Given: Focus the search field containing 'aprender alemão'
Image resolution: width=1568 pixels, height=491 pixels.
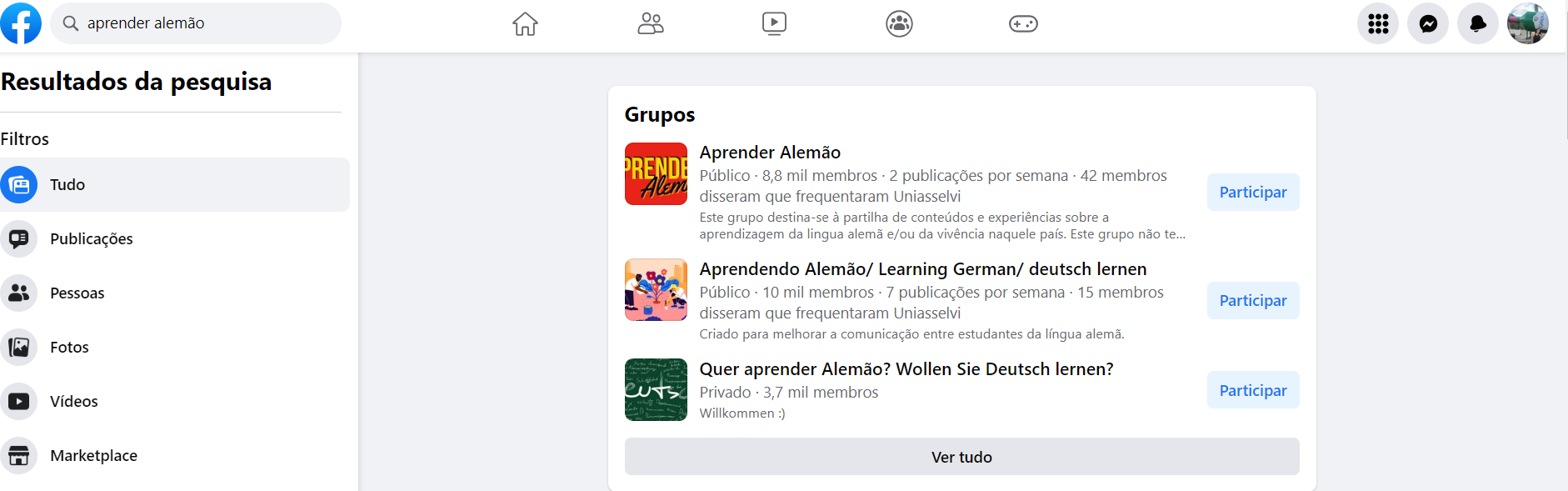Looking at the screenshot, I should (x=196, y=23).
